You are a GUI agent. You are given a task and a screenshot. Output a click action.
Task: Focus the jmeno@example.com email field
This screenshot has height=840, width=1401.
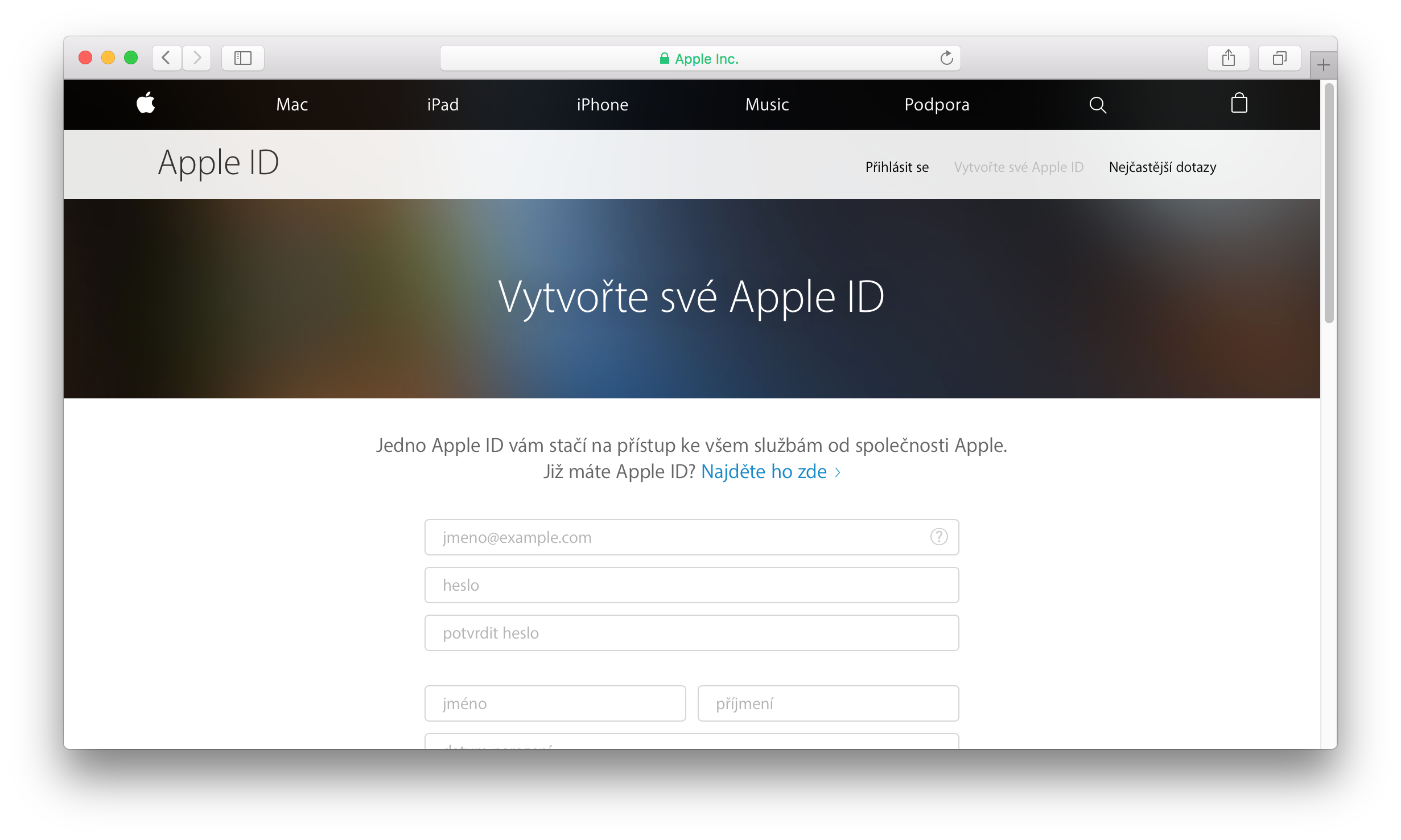(x=691, y=537)
